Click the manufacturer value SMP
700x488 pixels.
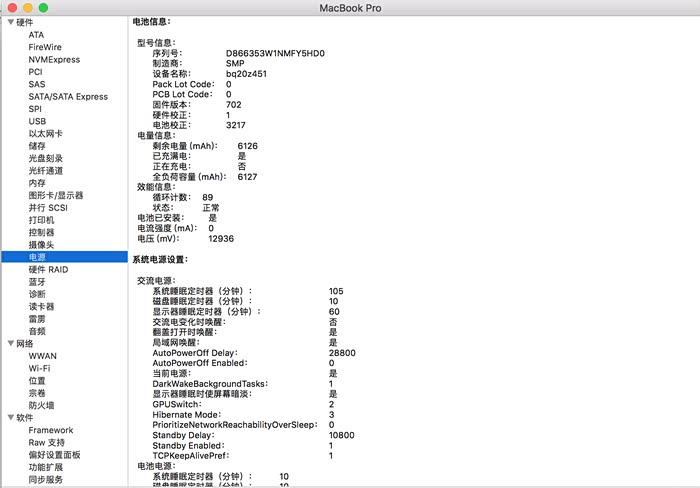pyautogui.click(x=235, y=63)
